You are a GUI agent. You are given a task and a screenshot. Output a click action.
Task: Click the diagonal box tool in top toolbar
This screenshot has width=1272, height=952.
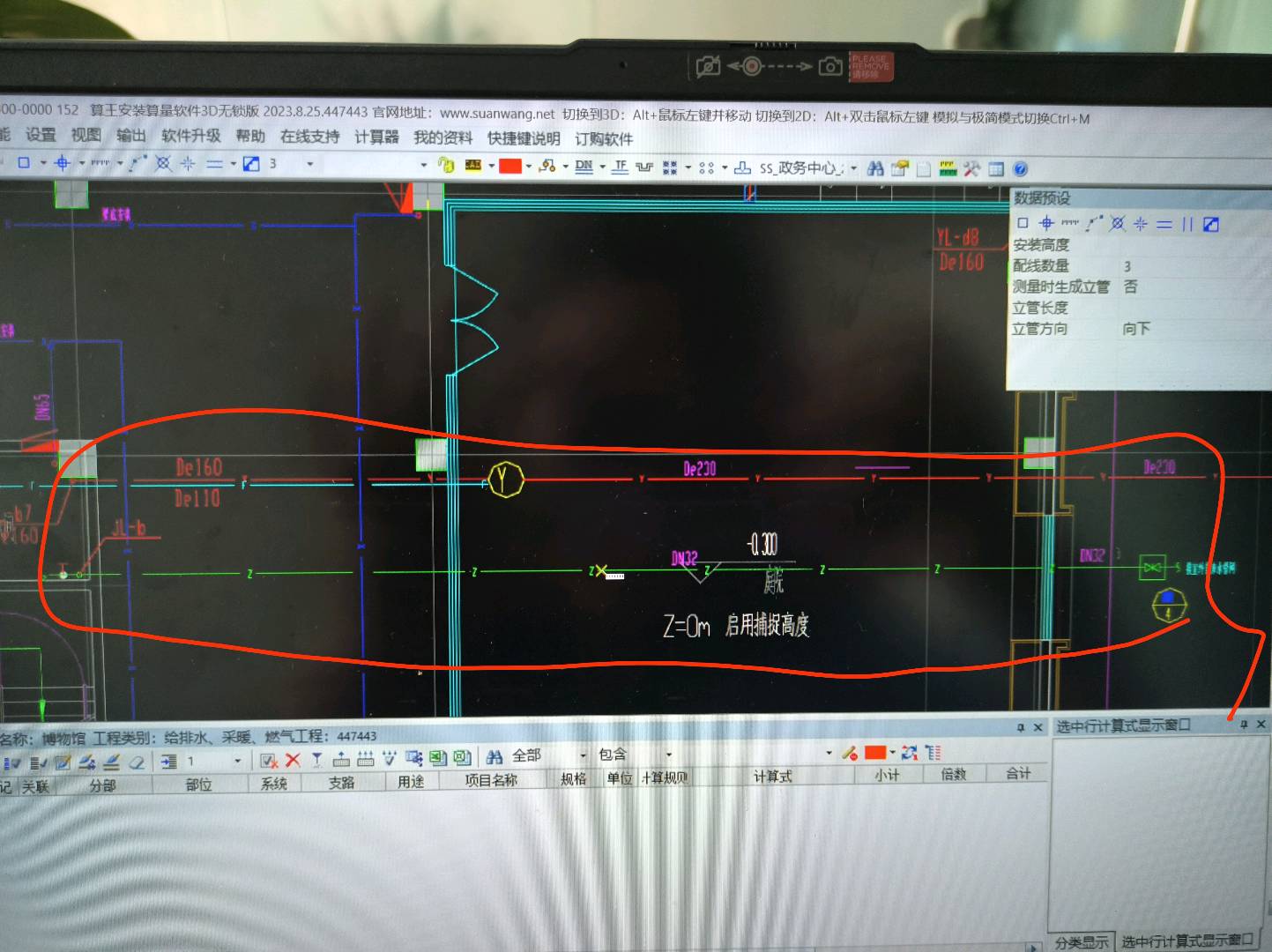(251, 163)
